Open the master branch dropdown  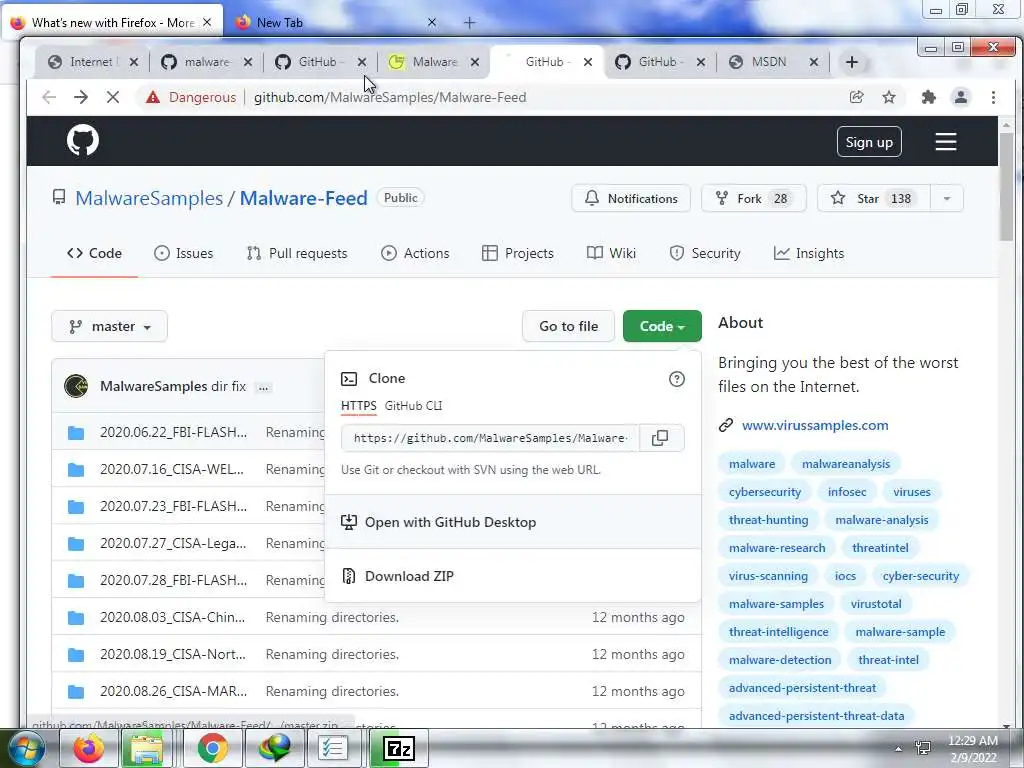click(110, 326)
